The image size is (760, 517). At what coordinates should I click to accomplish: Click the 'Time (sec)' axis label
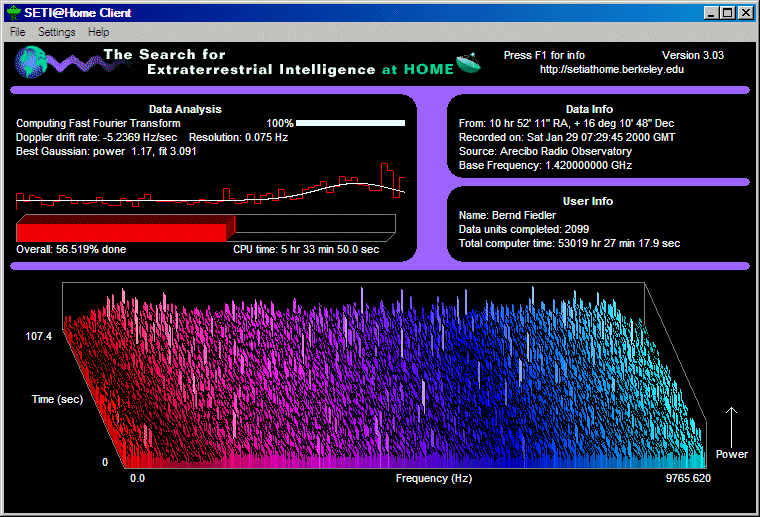[x=57, y=399]
